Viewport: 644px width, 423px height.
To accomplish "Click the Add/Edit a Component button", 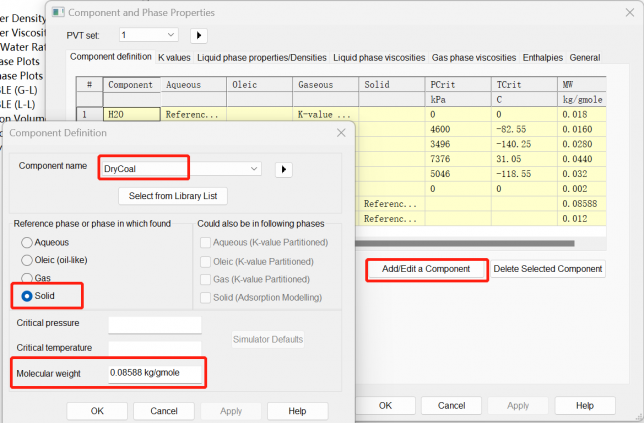I will click(x=426, y=269).
